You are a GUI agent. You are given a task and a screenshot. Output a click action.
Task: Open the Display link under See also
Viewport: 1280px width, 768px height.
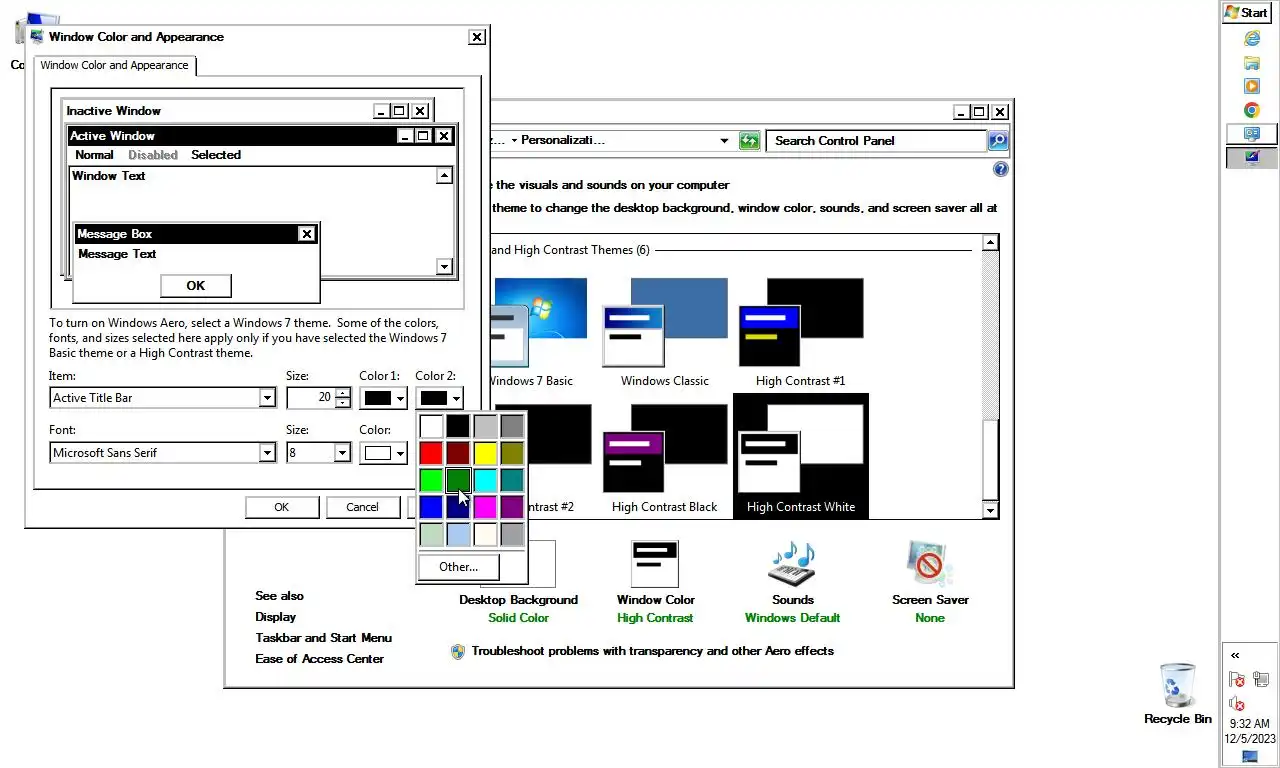(x=275, y=617)
